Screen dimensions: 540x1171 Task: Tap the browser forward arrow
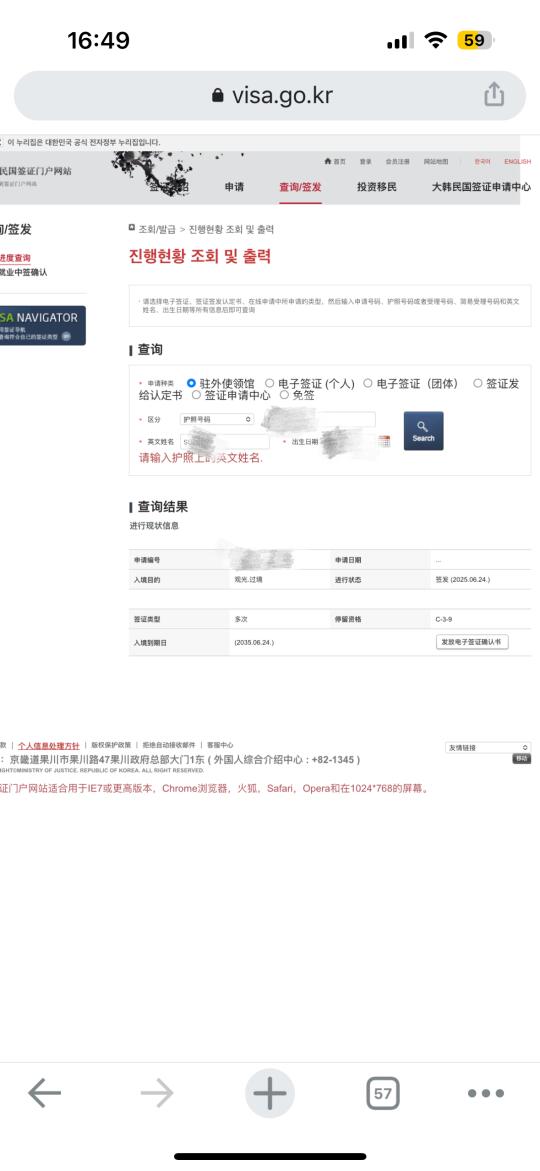(157, 1093)
